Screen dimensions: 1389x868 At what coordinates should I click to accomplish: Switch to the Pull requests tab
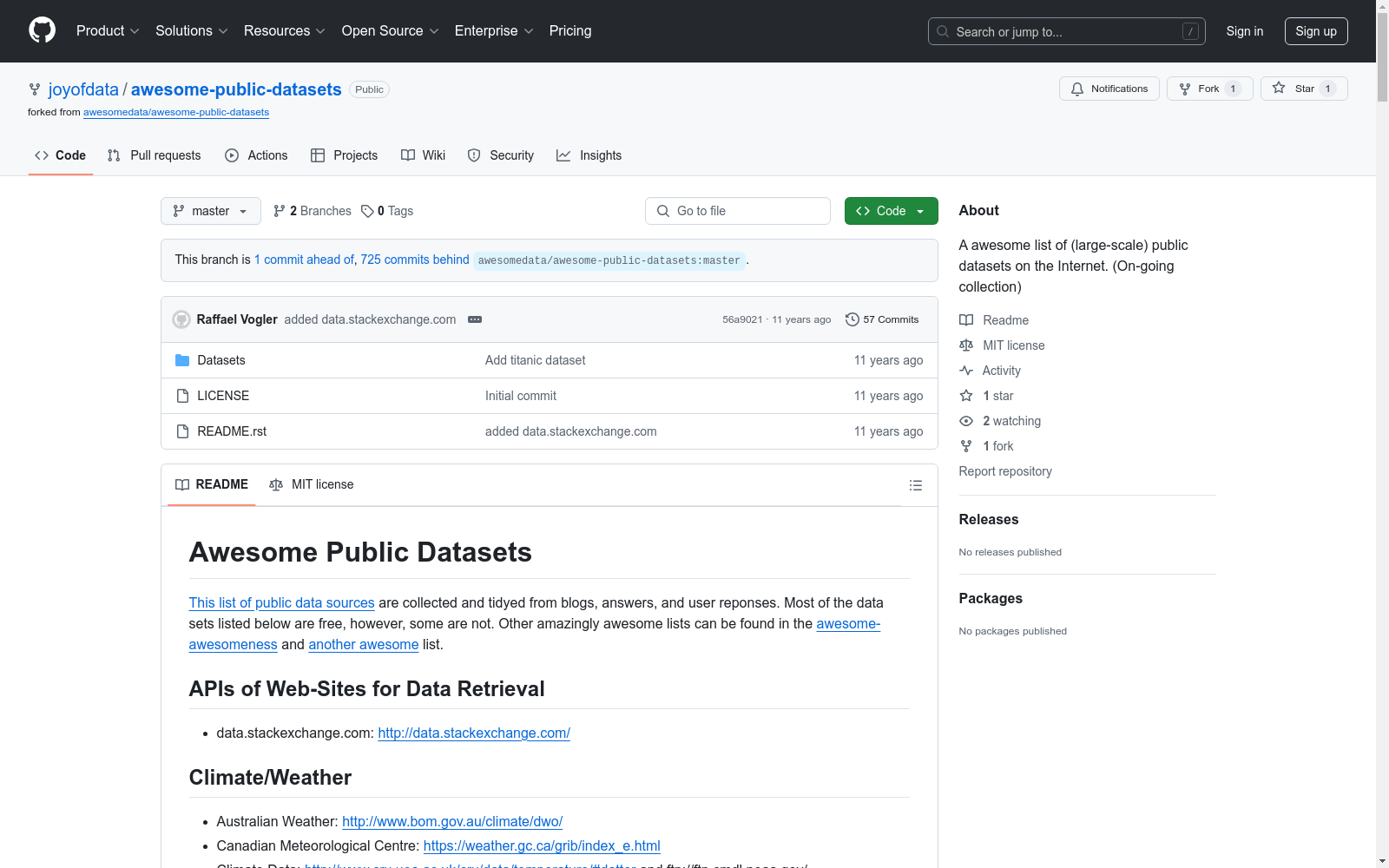(x=155, y=155)
